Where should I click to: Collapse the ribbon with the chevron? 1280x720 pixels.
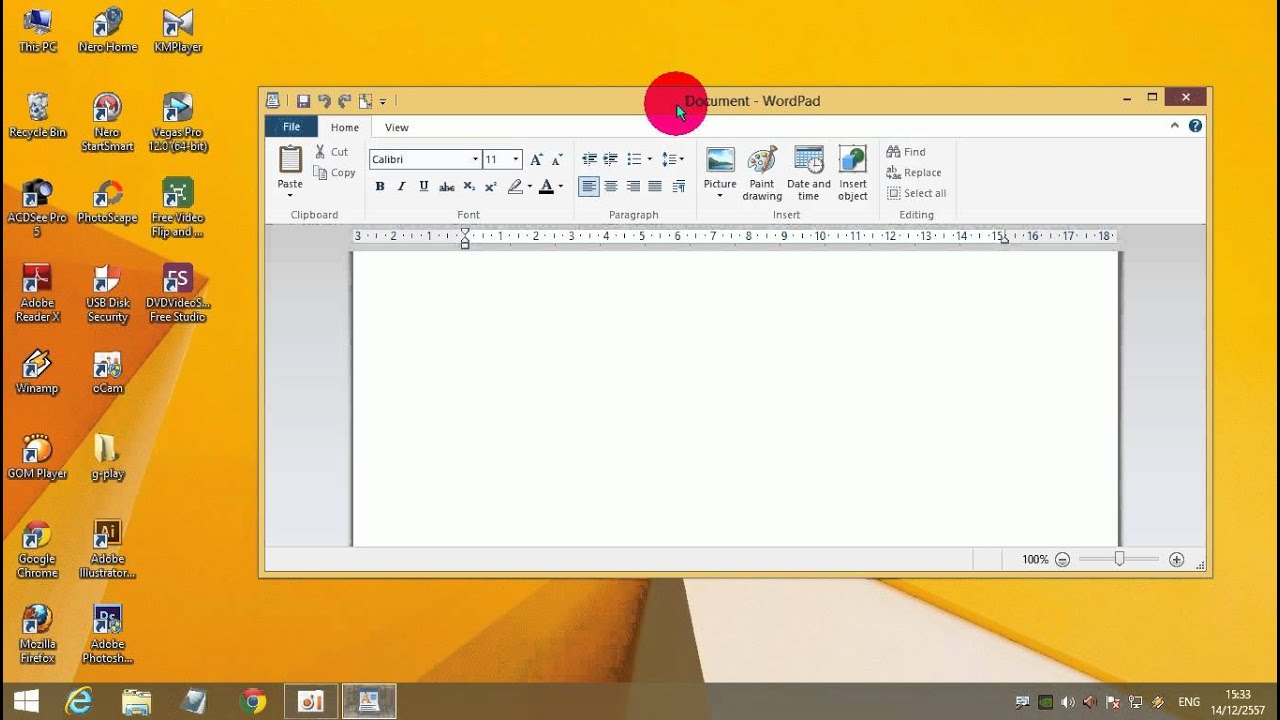(x=1175, y=126)
